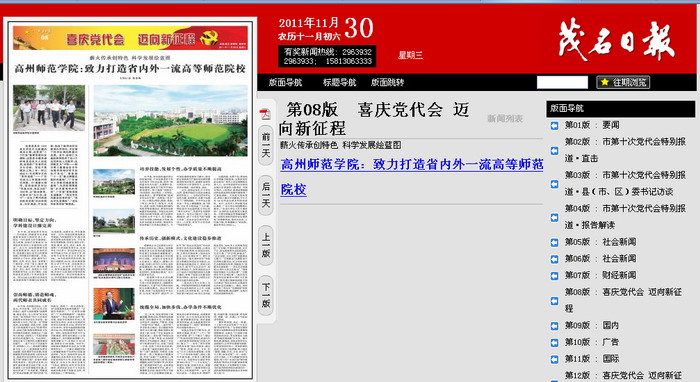Go to next day with 后一天 button
This screenshot has width=700, height=382.
pos(266,195)
